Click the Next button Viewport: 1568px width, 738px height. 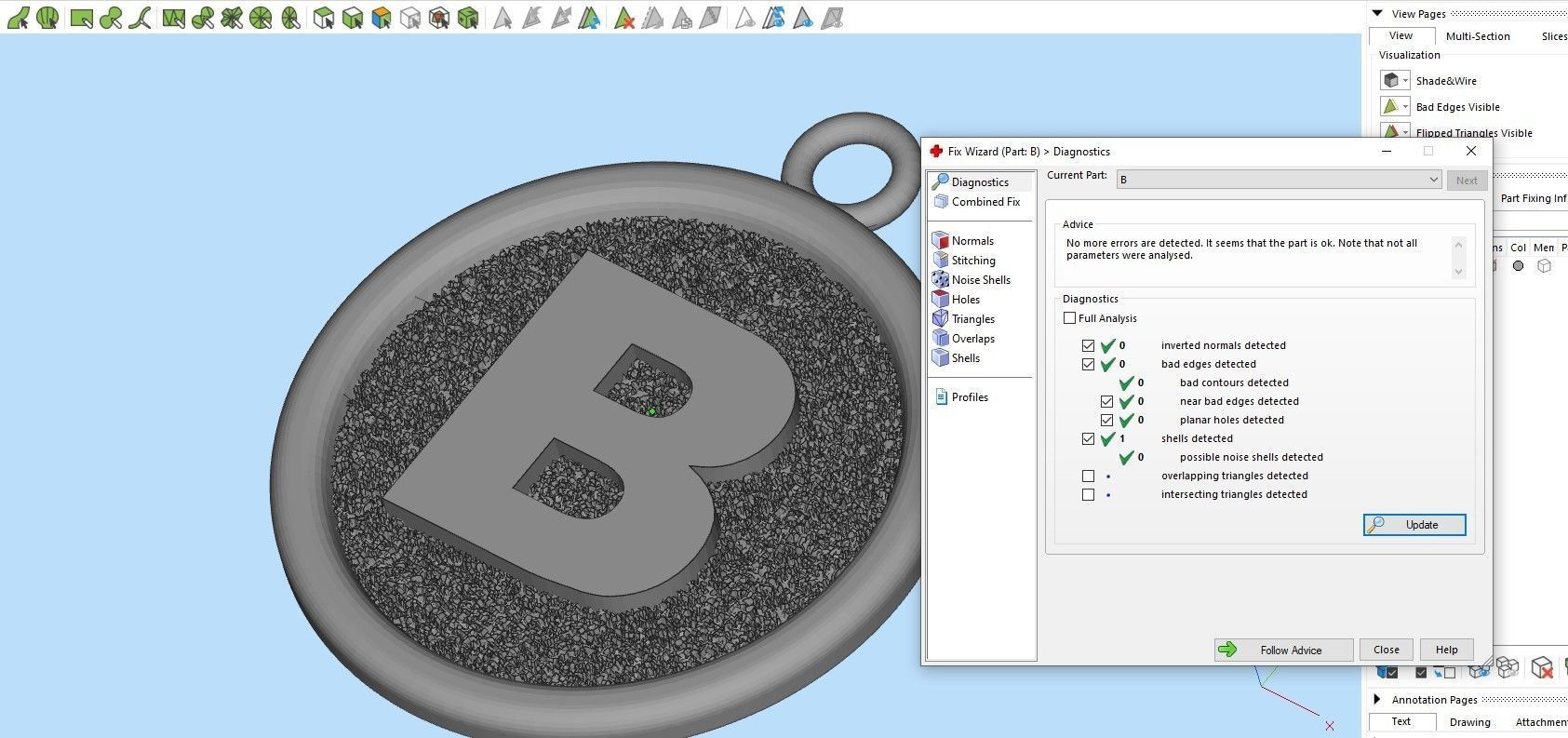[x=1467, y=181]
